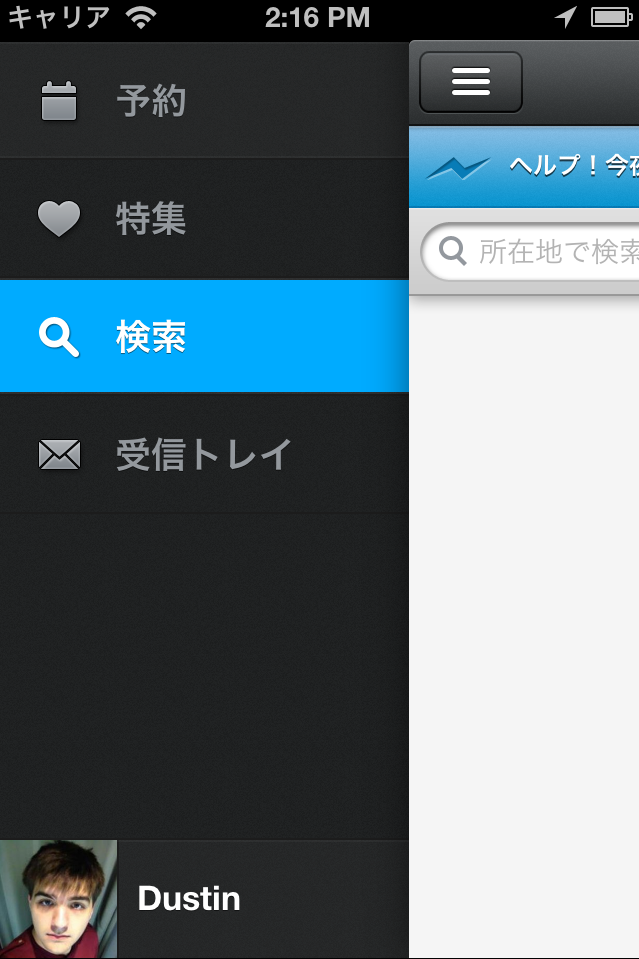Tap the キャリア carrier label
This screenshot has width=639, height=959.
(x=59, y=17)
